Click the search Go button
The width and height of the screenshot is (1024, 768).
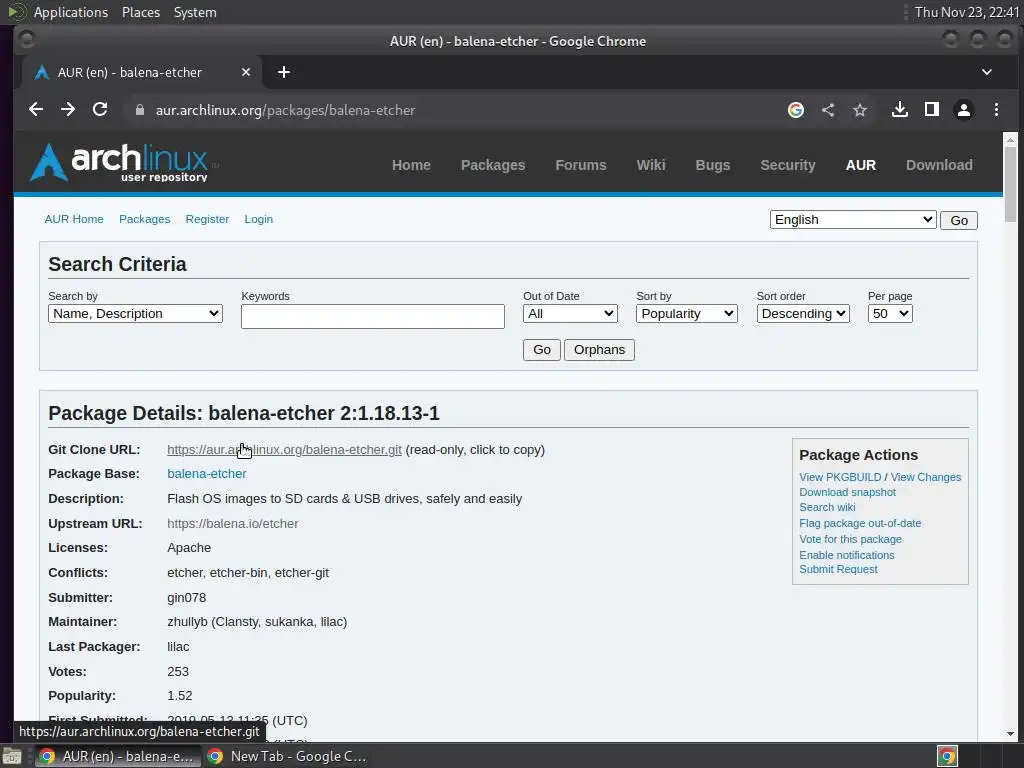(541, 349)
